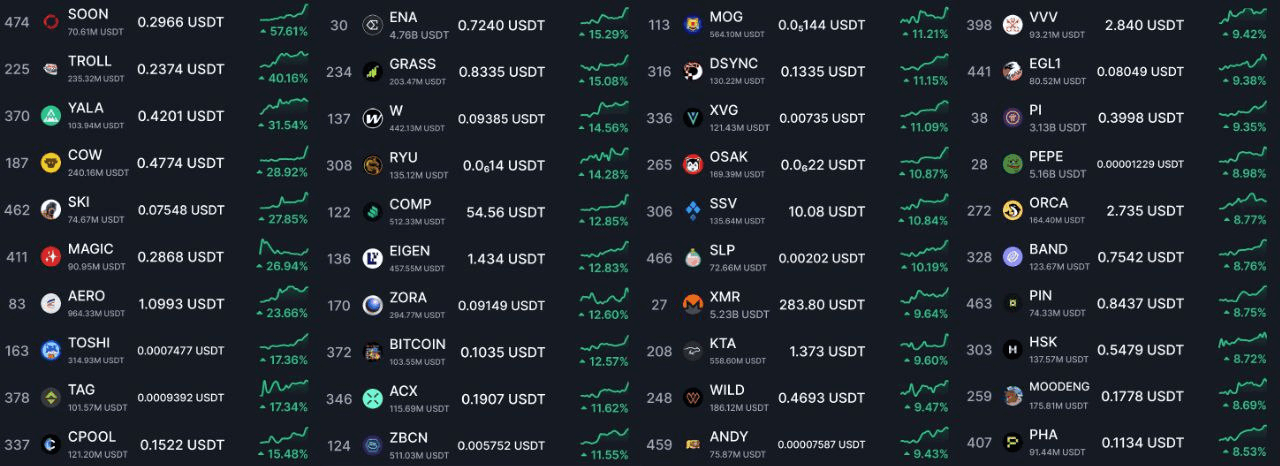Screen dimensions: 1280x466
Task: Select the COMP green logo icon
Action: pos(372,211)
